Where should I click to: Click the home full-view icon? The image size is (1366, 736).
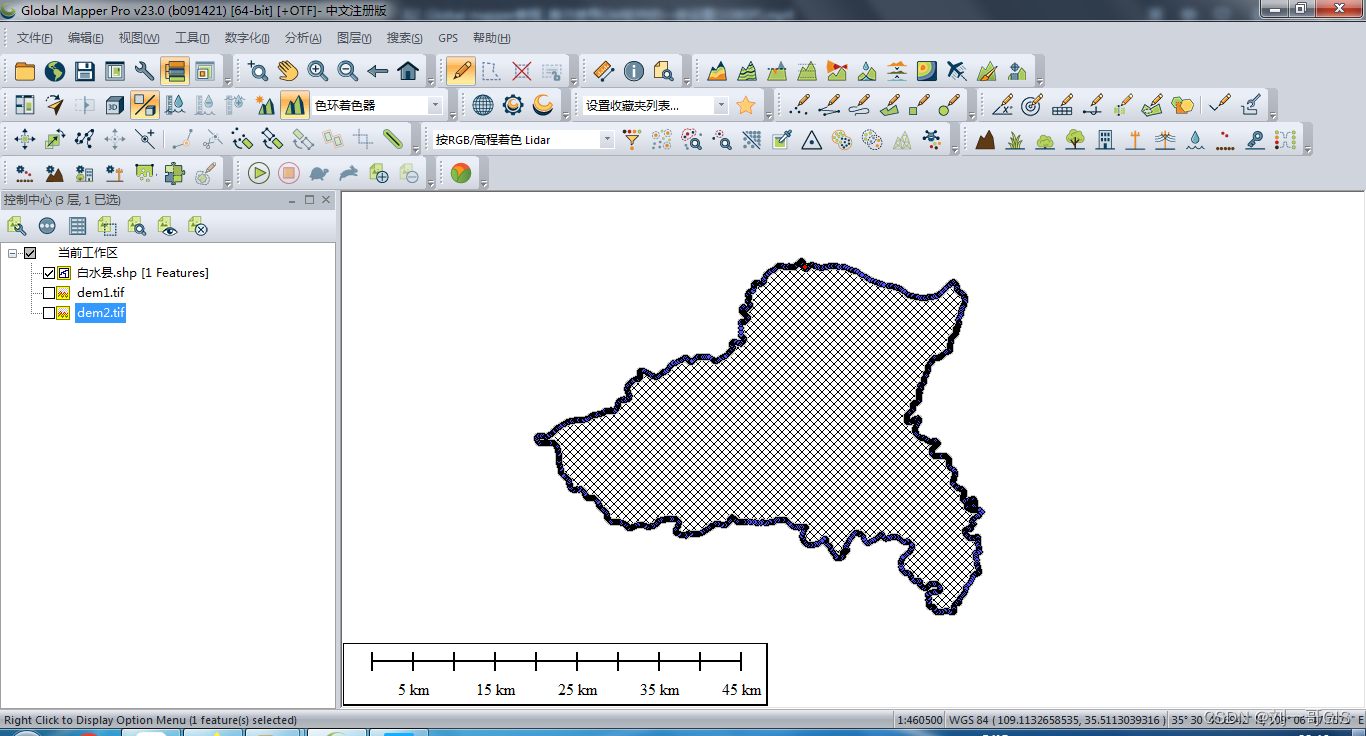coord(408,71)
